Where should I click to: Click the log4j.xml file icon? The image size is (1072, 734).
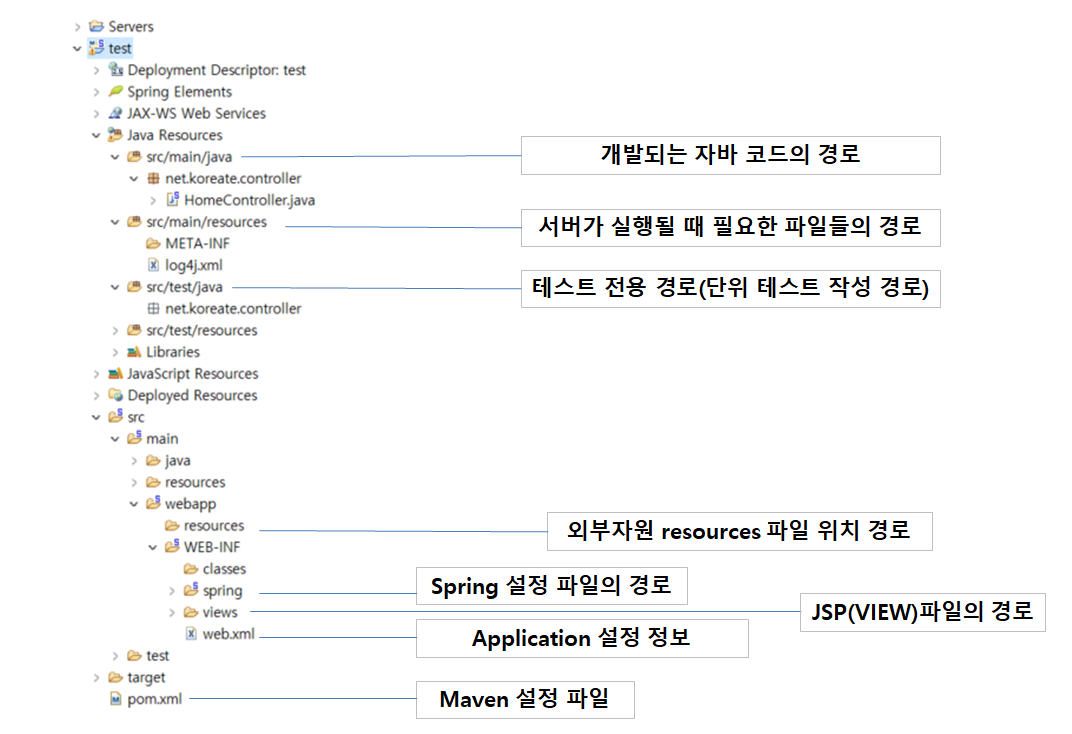point(154,264)
